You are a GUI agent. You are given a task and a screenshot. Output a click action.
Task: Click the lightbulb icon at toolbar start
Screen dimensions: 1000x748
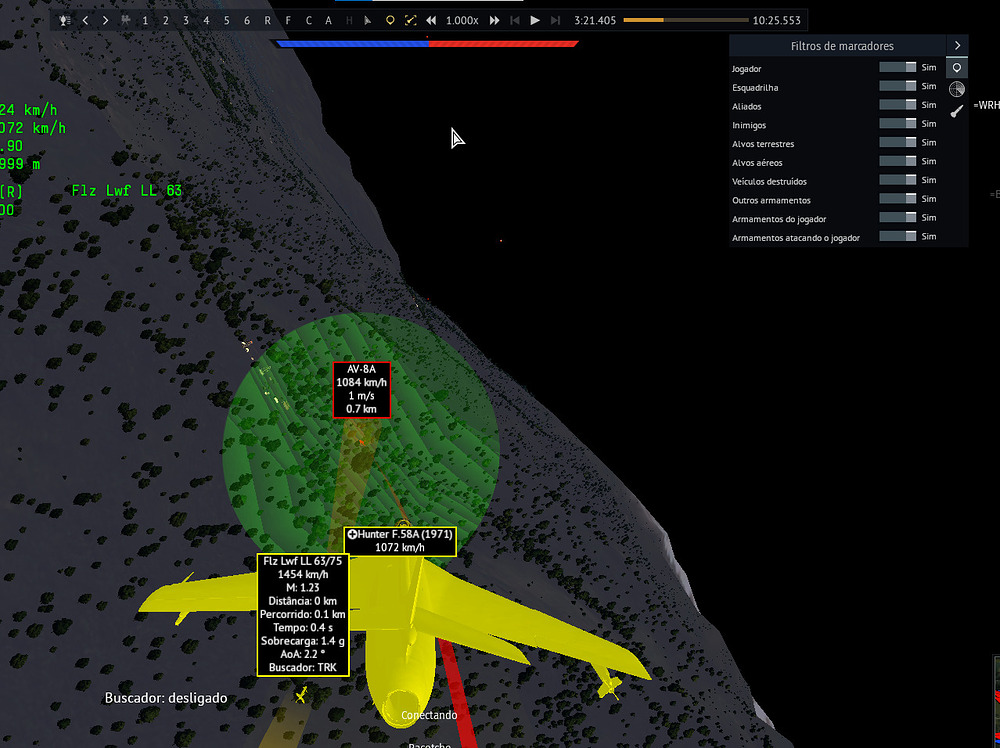coord(65,20)
